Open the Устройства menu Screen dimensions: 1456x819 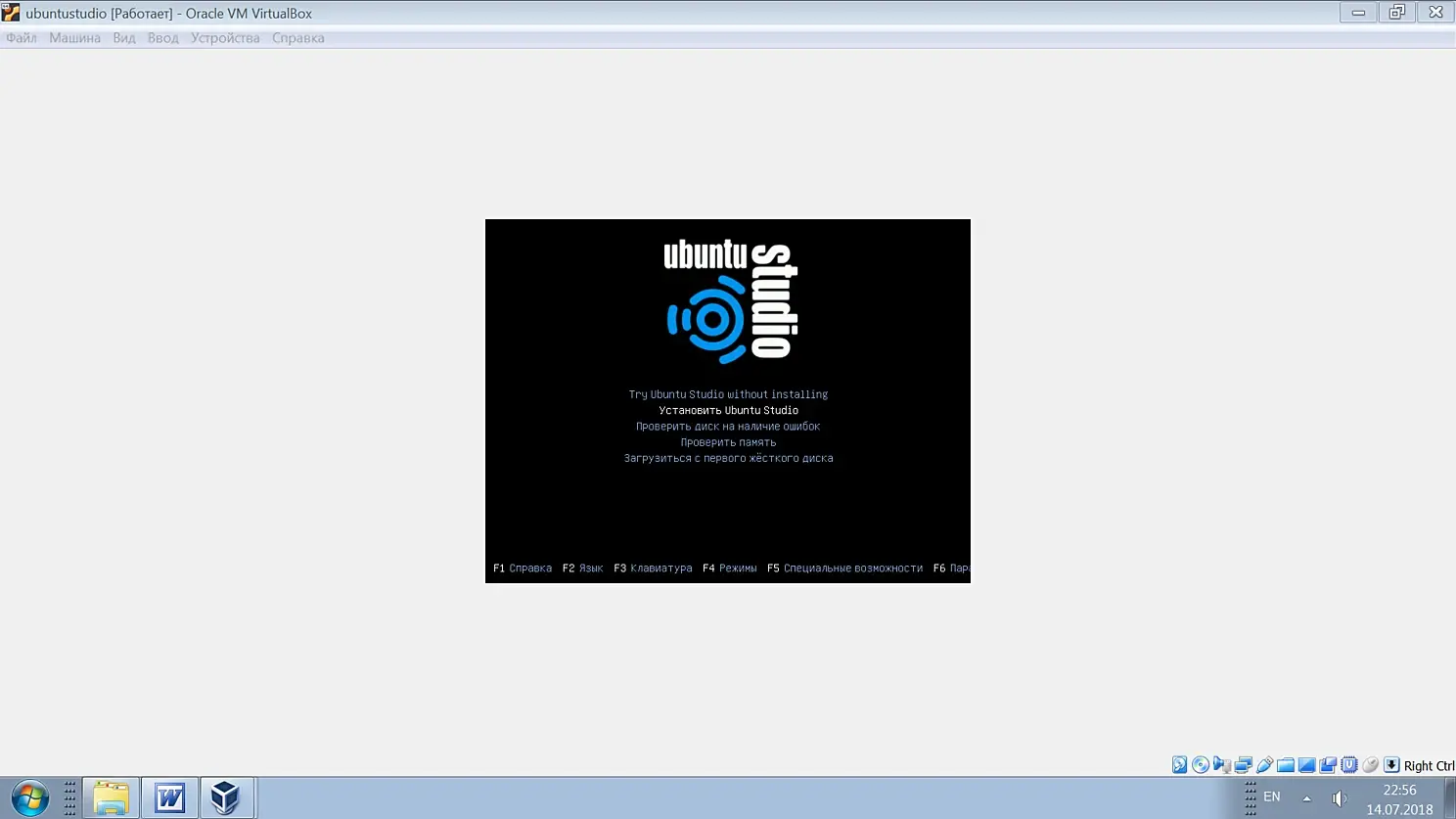225,38
